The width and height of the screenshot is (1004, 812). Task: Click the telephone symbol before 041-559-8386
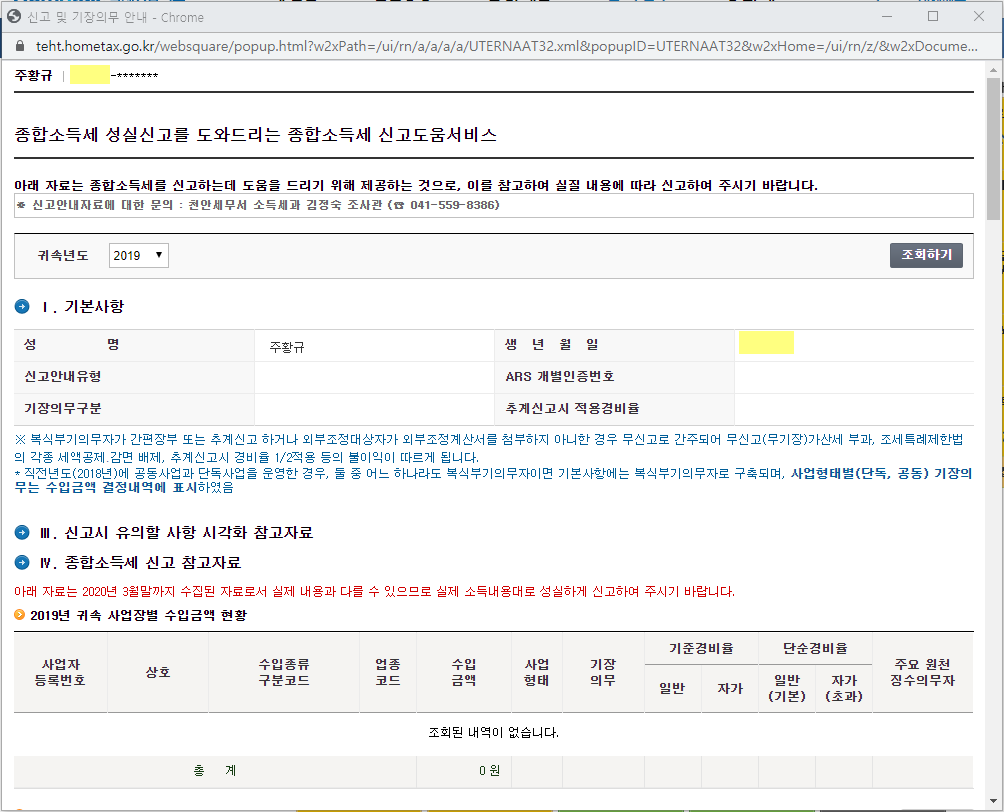tap(398, 205)
